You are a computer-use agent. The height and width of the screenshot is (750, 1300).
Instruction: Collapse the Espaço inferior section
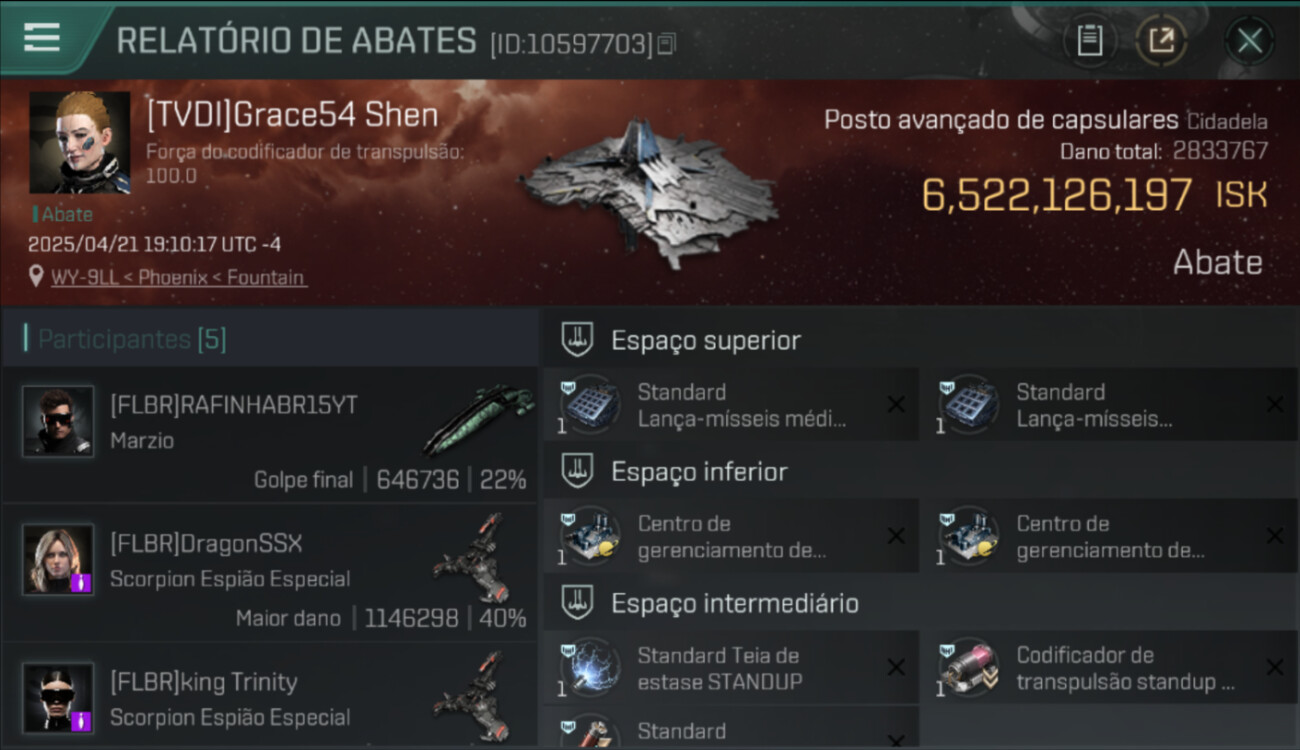pos(577,471)
